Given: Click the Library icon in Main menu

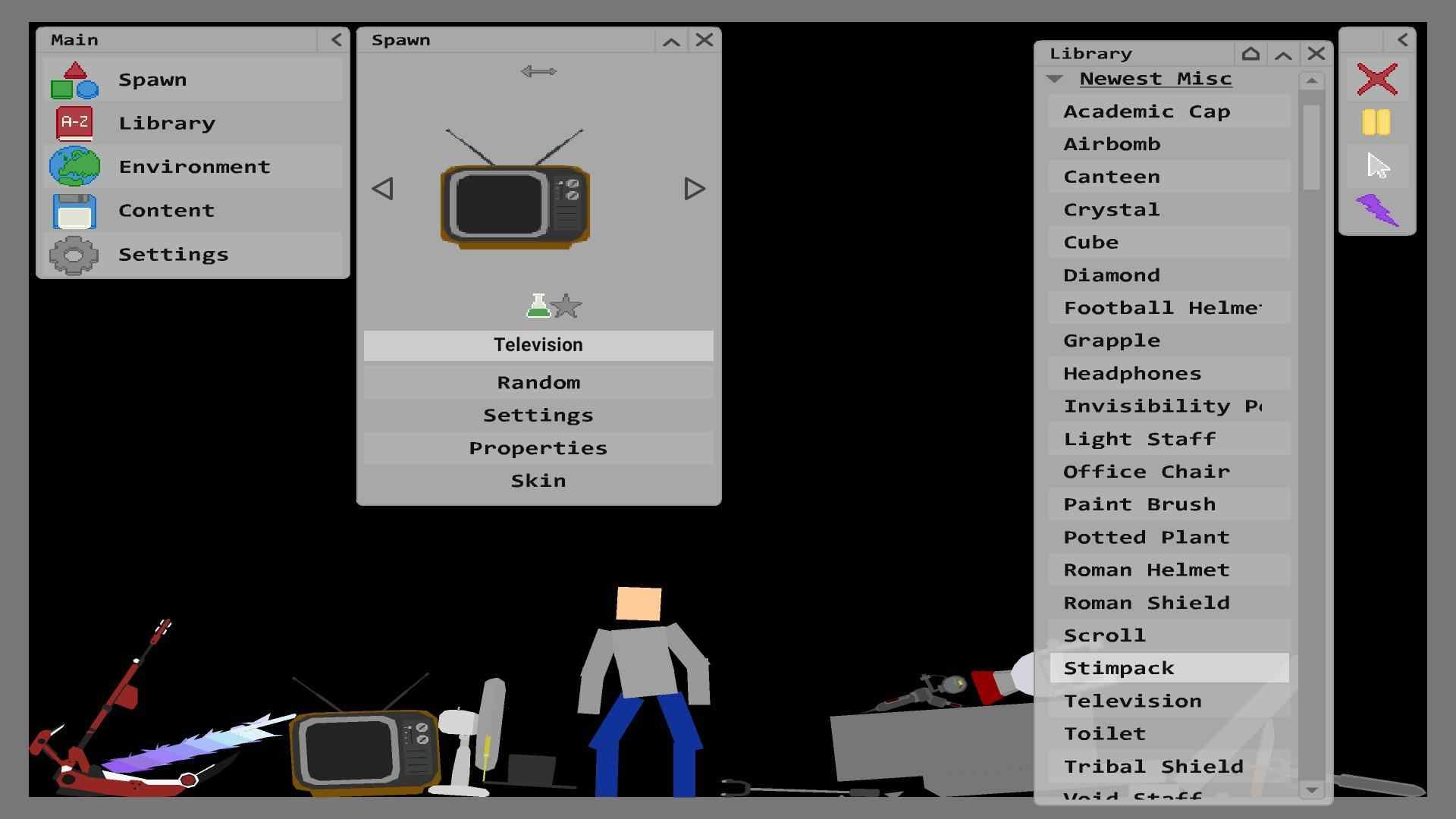Looking at the screenshot, I should [76, 122].
